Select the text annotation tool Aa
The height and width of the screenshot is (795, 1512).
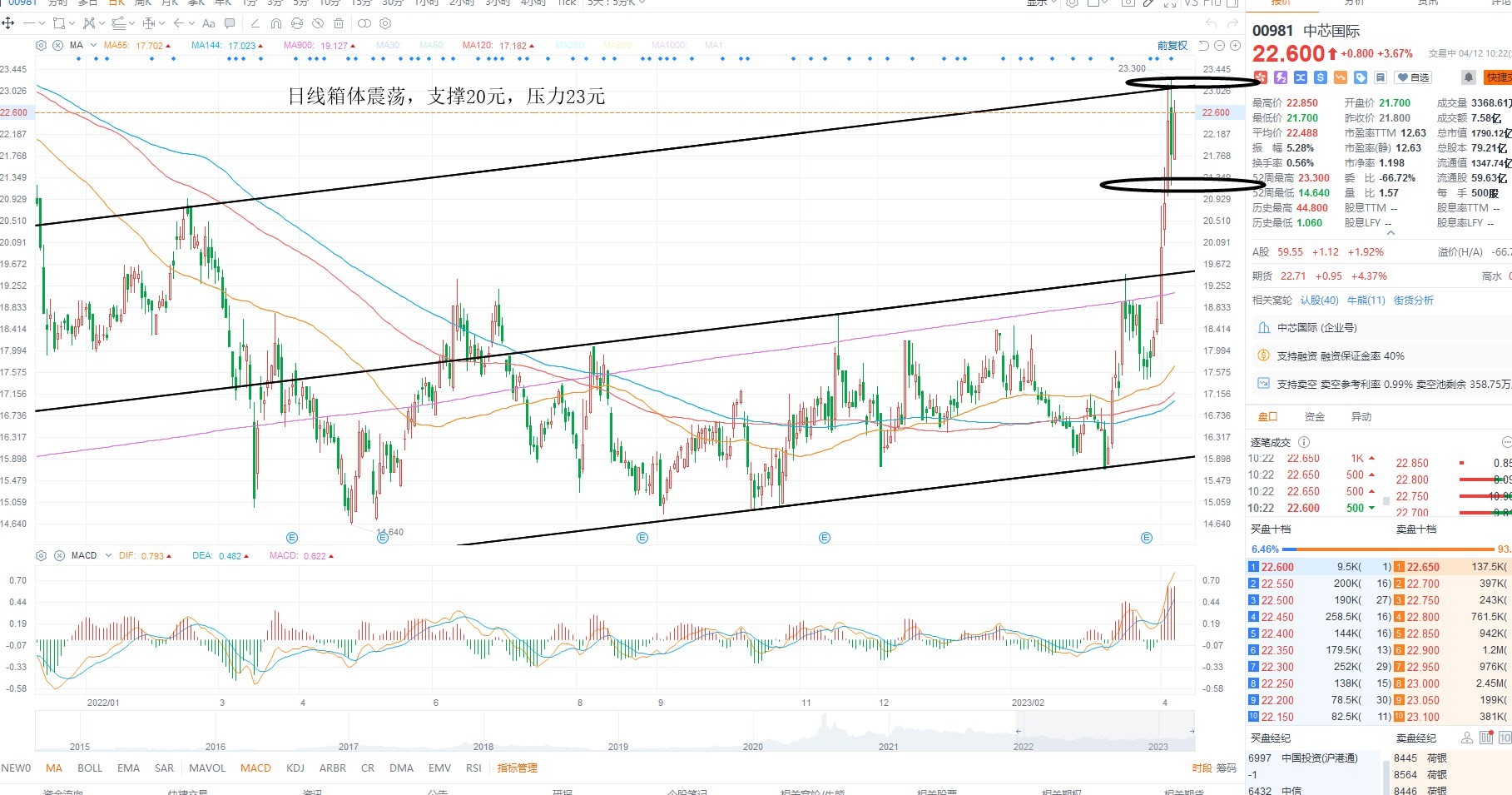tap(209, 23)
